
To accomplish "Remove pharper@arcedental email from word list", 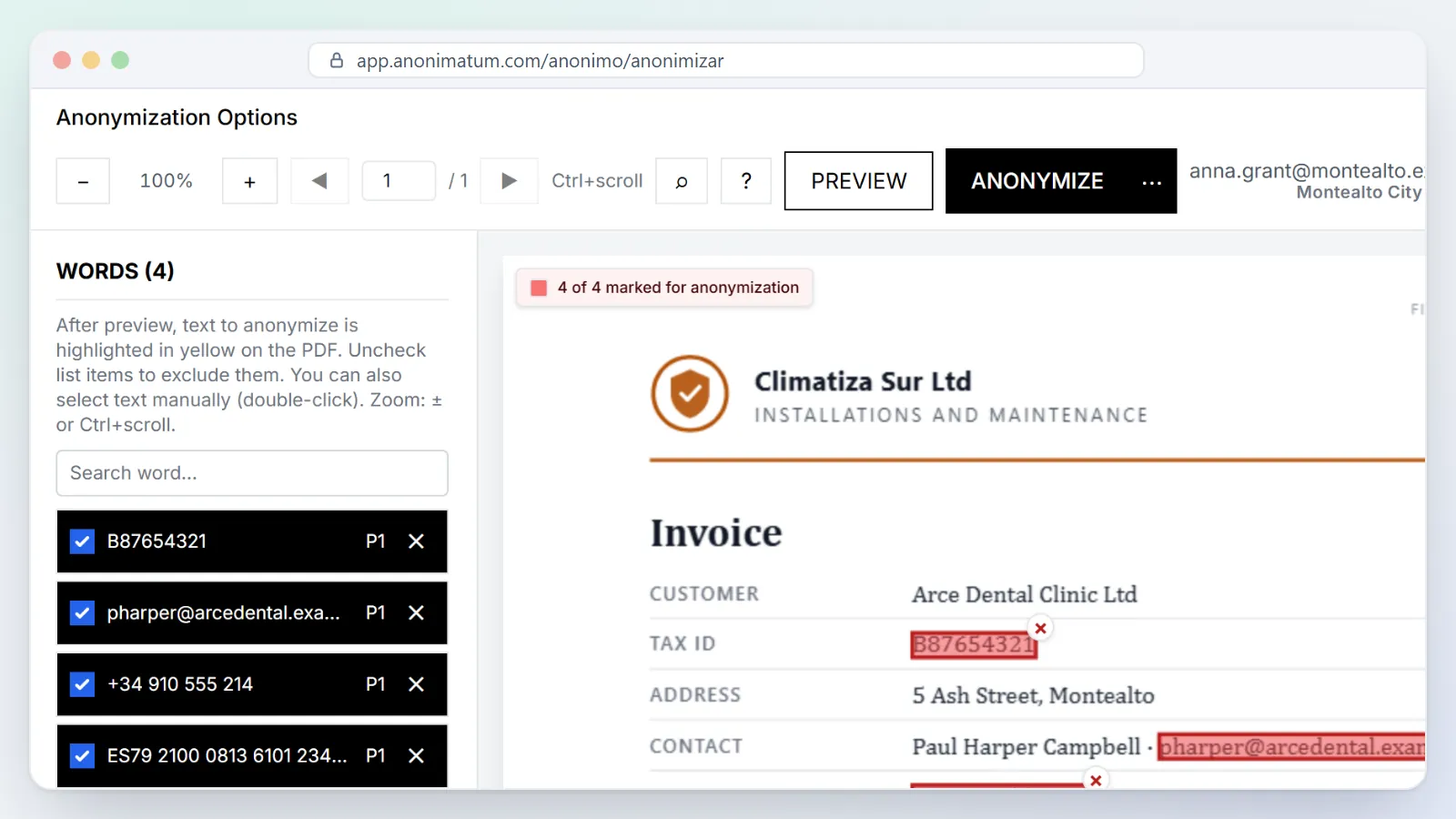I will (x=416, y=612).
